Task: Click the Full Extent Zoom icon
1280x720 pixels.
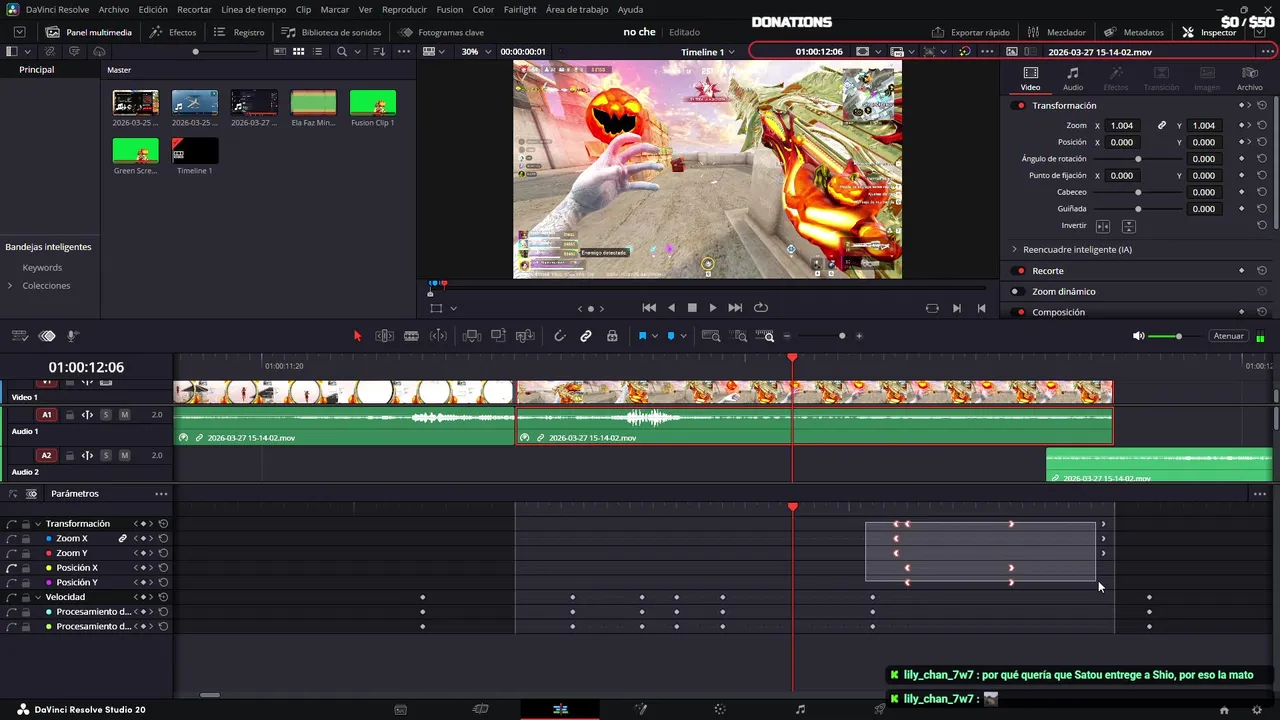Action: 711,336
